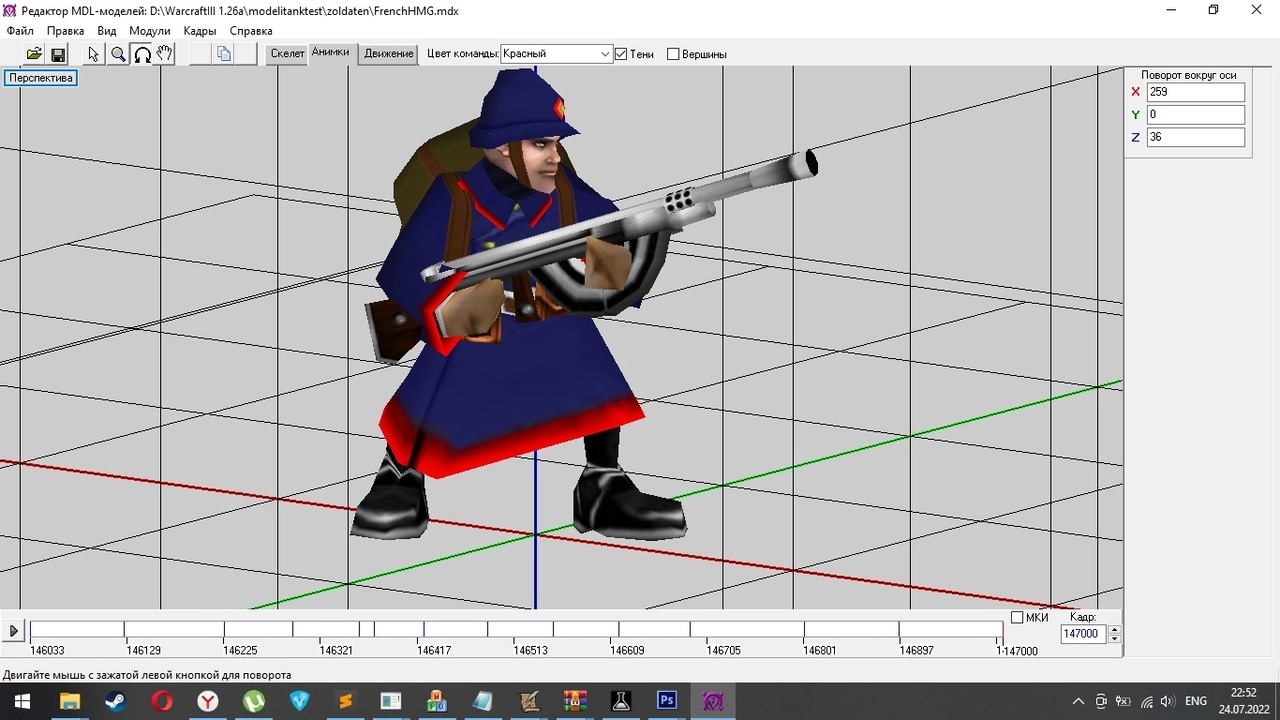Screen dimensions: 1280x720
Task: Increase the frame number with up arrow
Action: click(x=1115, y=629)
